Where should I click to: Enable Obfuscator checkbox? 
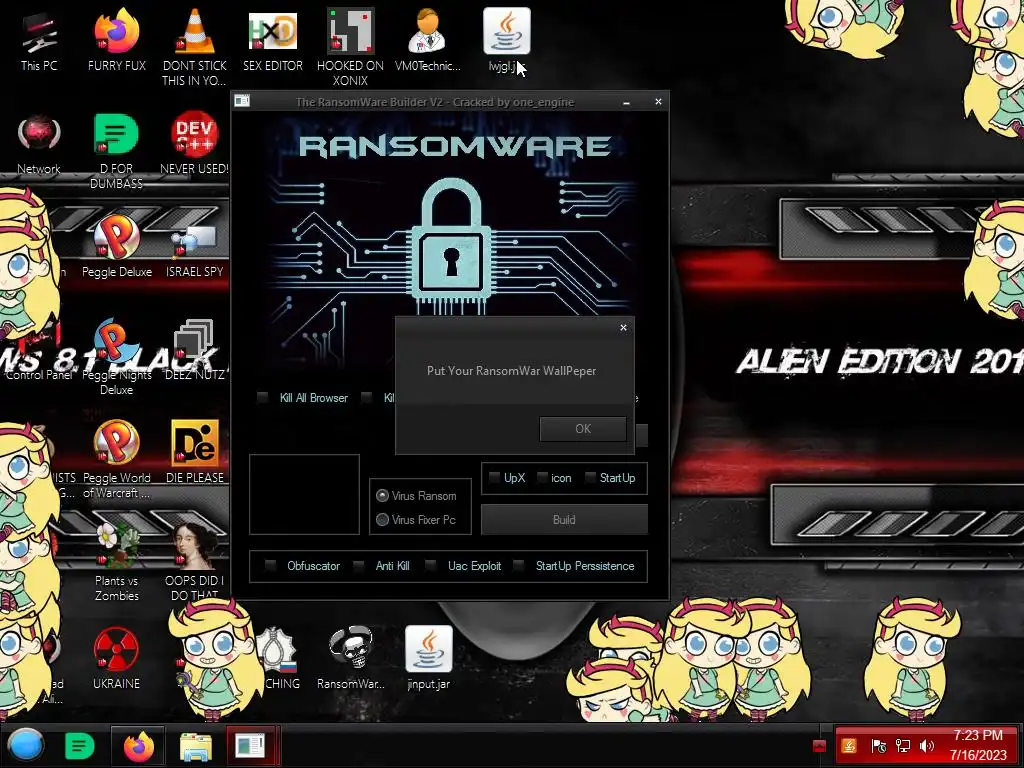[270, 566]
